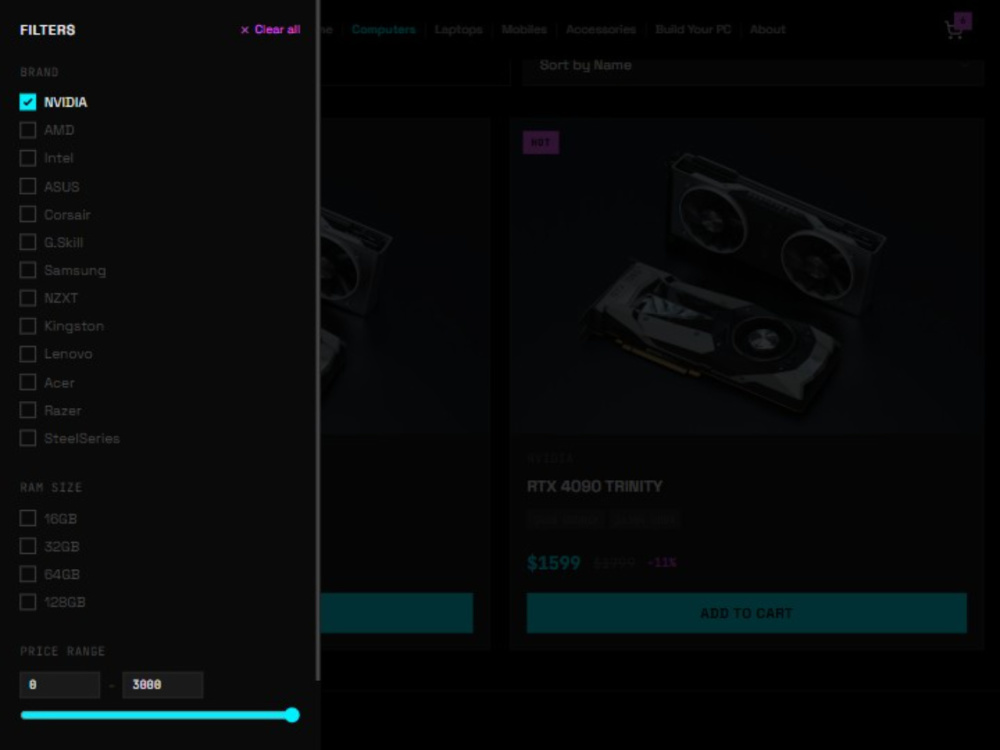
Task: Click the filters panel vertical scrollbar
Action: coord(318,341)
